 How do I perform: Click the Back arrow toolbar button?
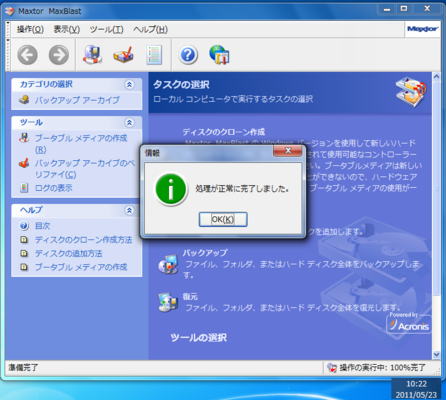(x=27, y=55)
